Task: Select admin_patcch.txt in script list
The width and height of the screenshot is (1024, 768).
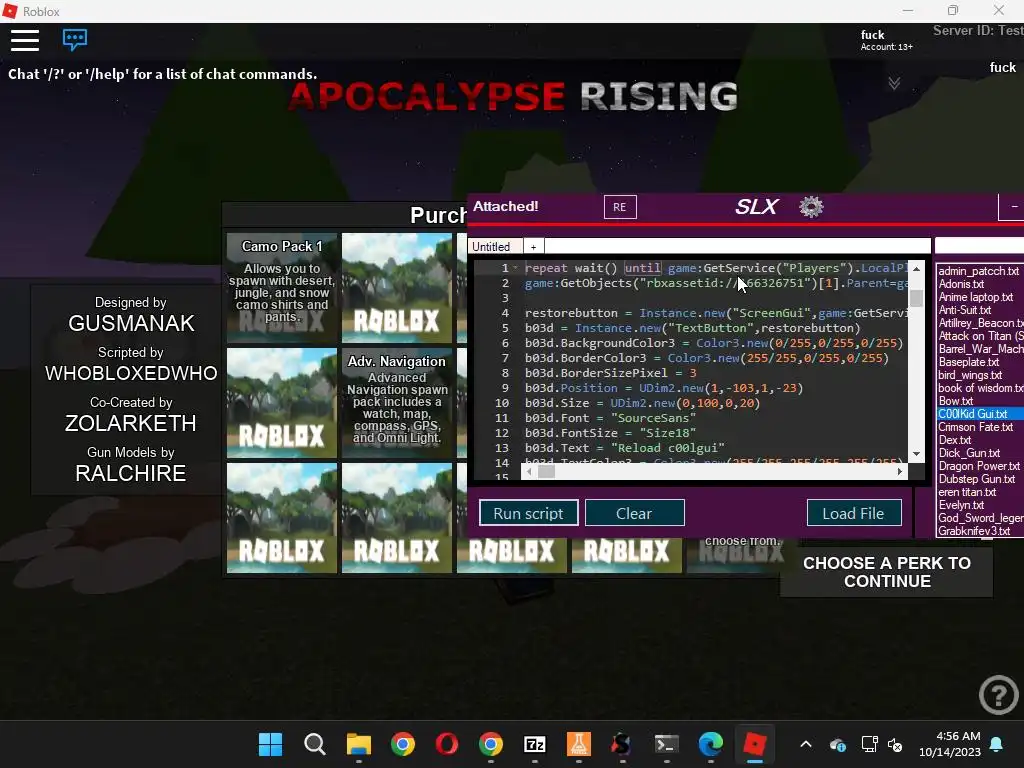Action: [978, 271]
